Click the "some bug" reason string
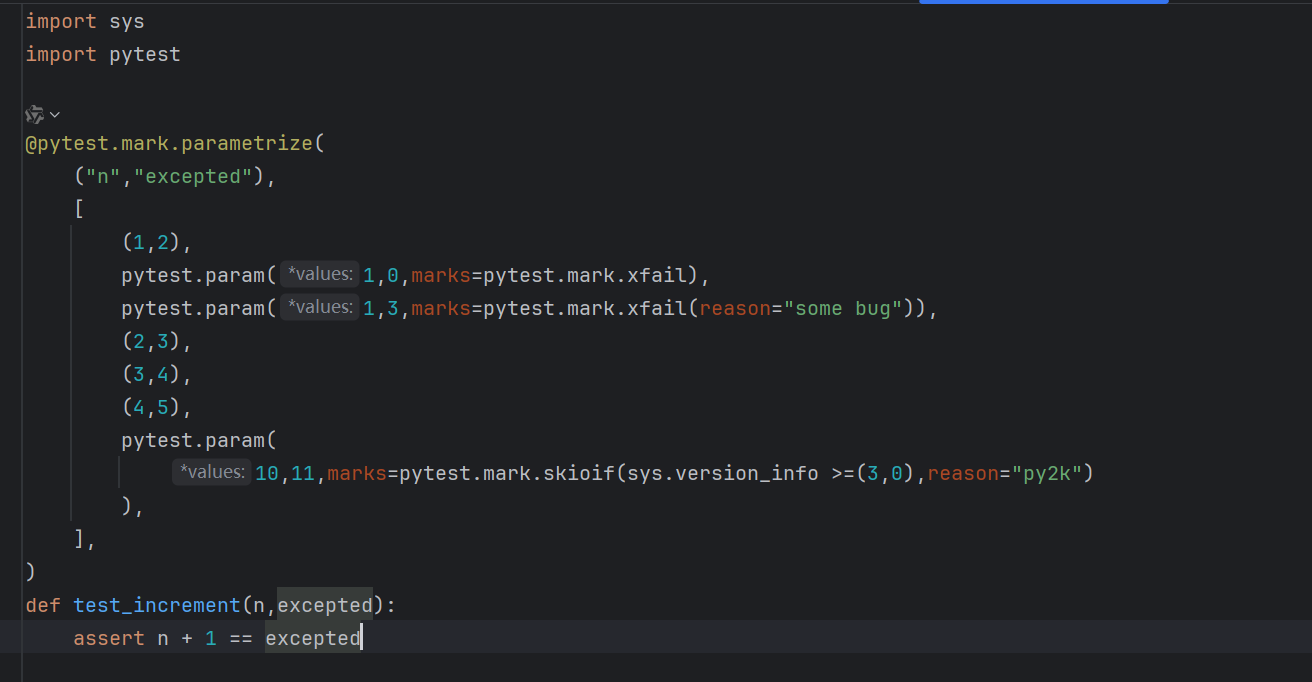 pyautogui.click(x=844, y=308)
